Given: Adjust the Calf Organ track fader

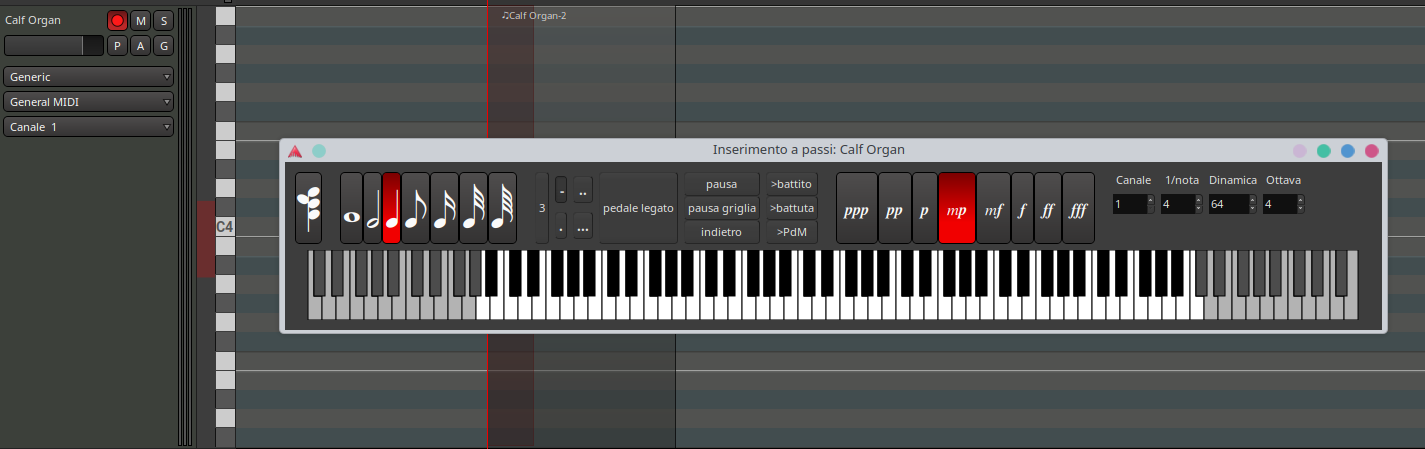Looking at the screenshot, I should coord(53,46).
